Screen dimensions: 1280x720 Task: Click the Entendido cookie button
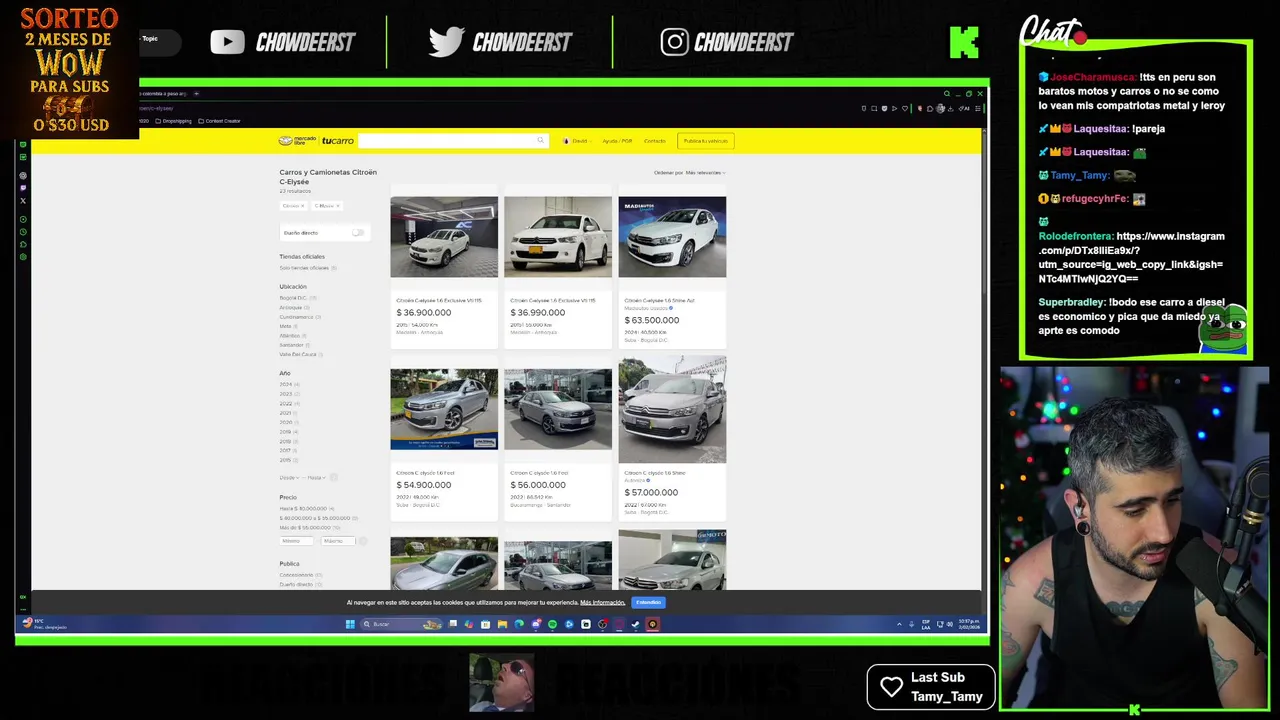648,602
